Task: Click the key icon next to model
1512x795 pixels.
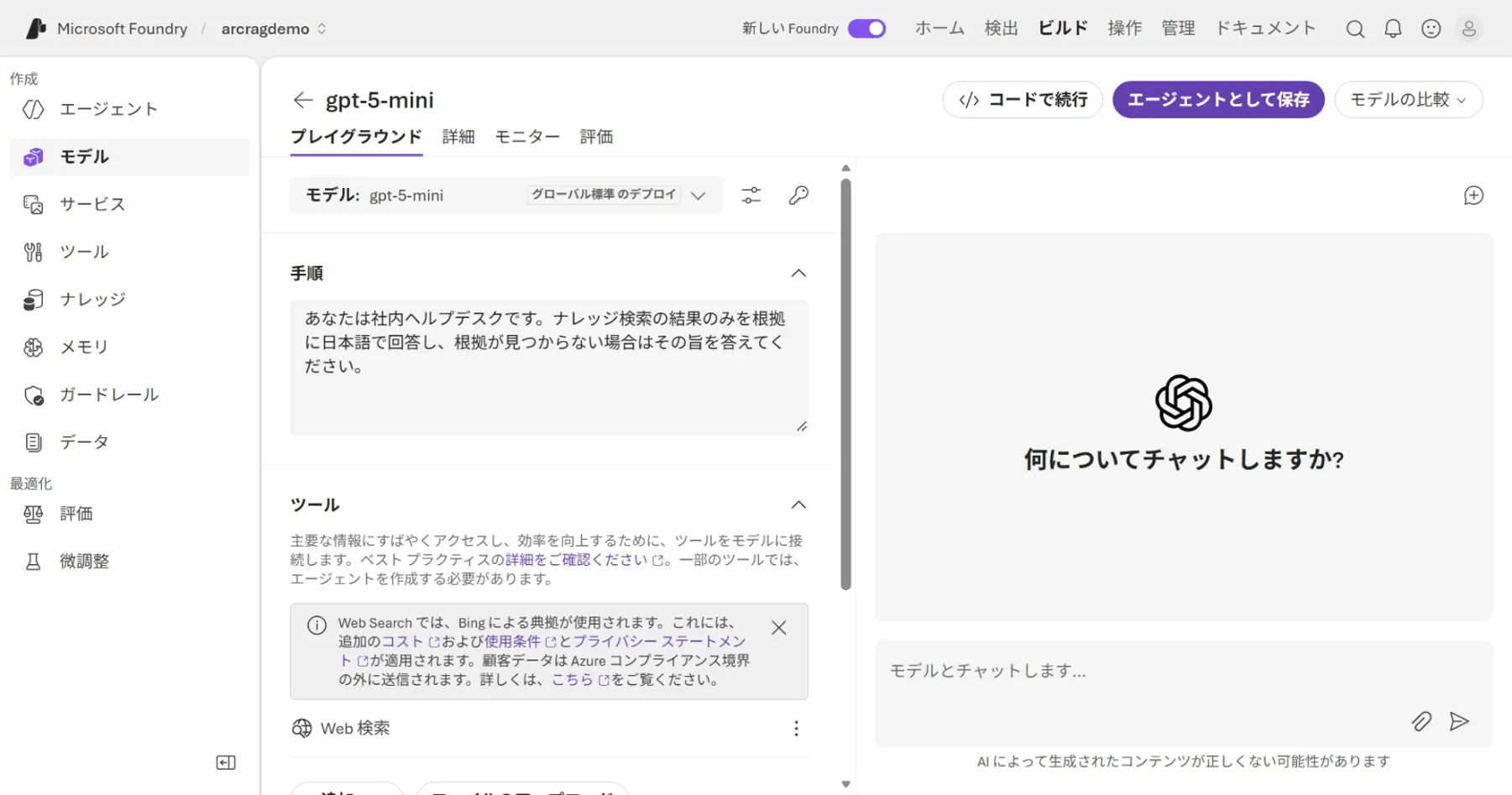Action: pos(798,196)
